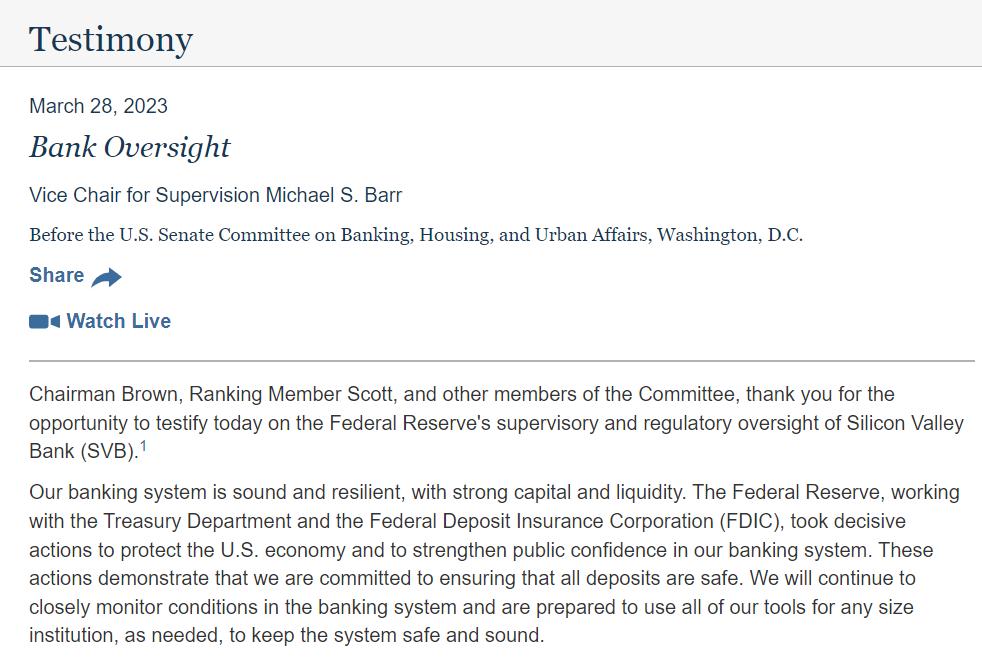Click the Share arrow icon
The image size is (982, 658).
click(x=106, y=277)
